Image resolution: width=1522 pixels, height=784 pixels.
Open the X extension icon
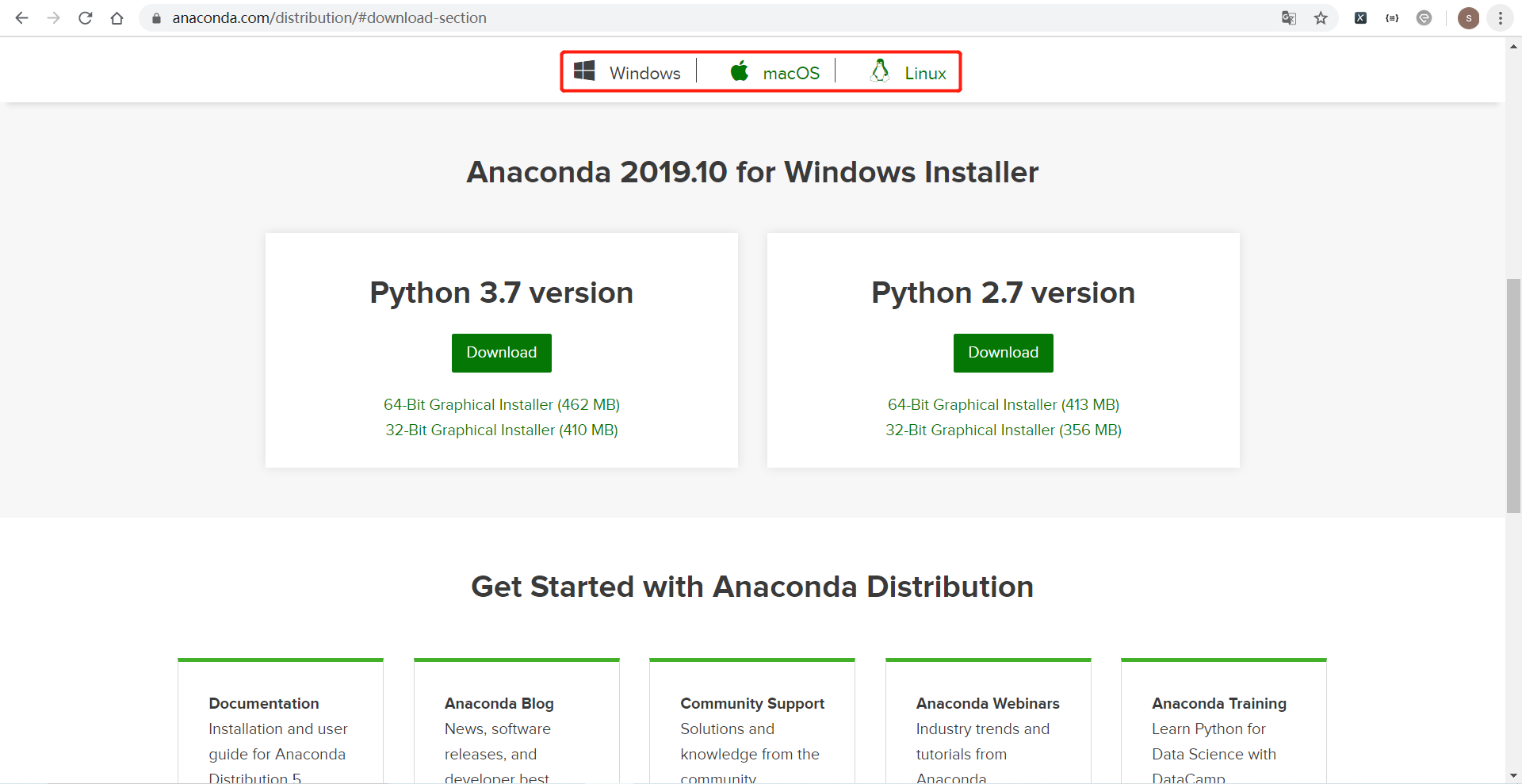1360,18
